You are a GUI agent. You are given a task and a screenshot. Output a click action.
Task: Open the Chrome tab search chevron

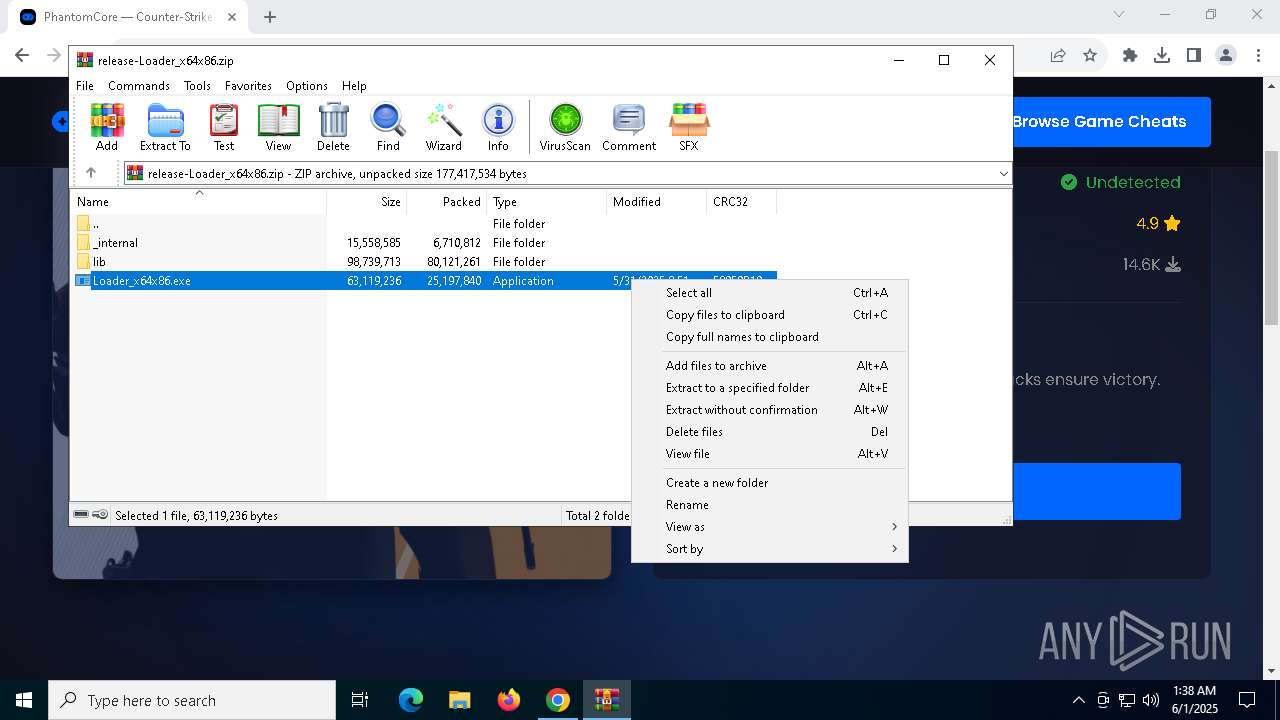point(1119,14)
